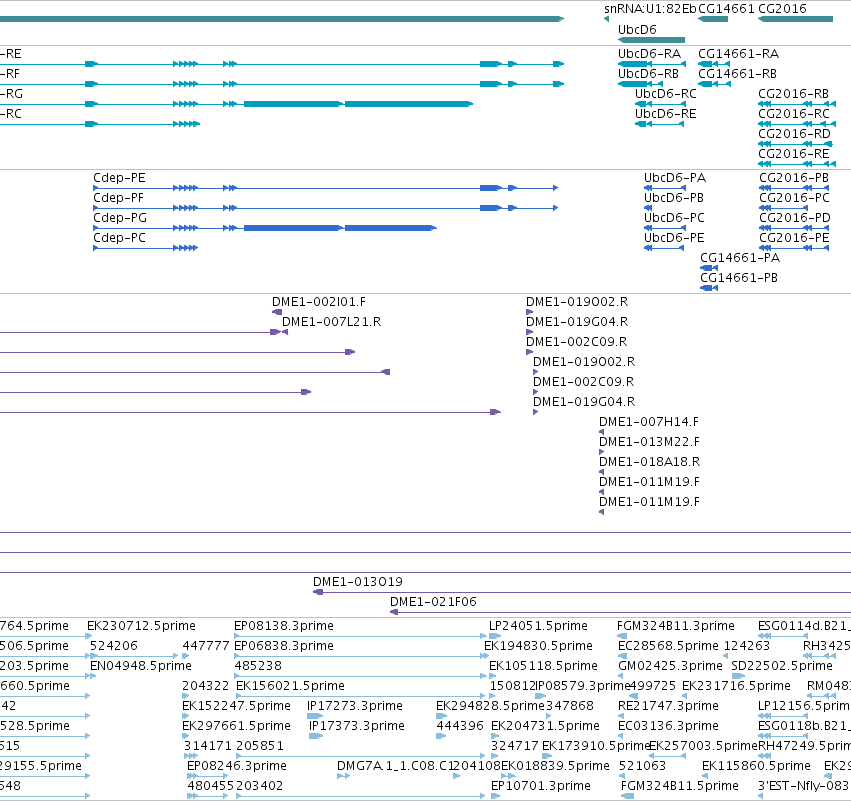
Task: Select the UbcD6-PA protein label
Action: point(675,178)
